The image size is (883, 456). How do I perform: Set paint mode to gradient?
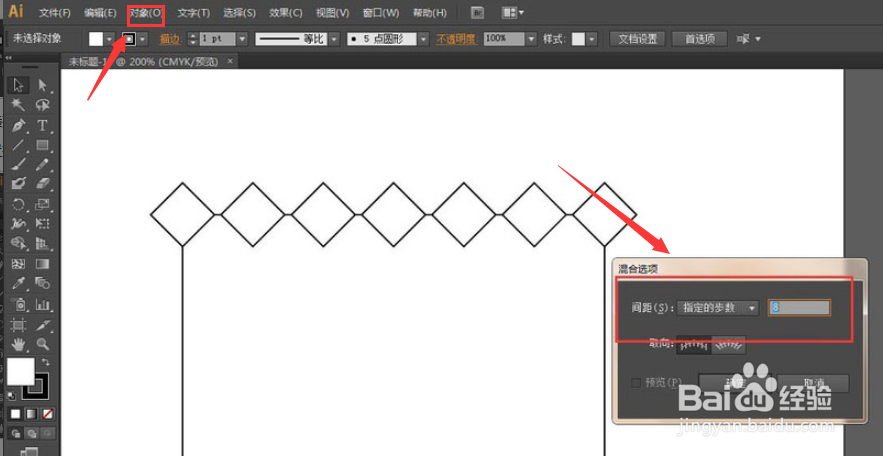(32, 414)
